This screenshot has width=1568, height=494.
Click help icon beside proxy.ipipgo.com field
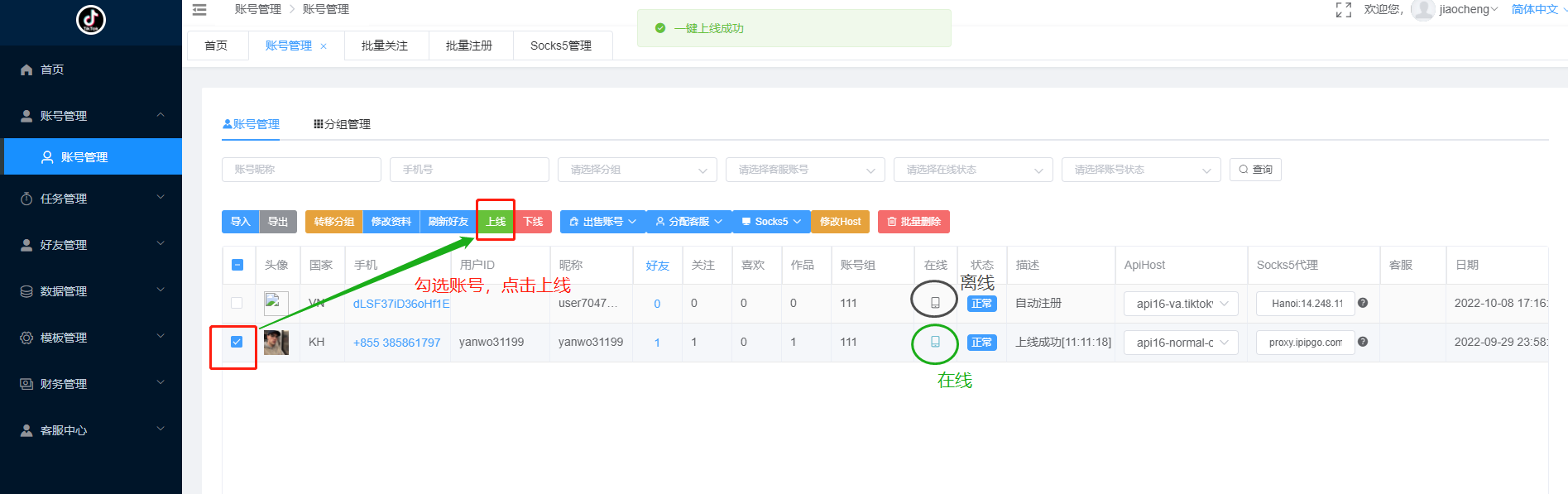[x=1363, y=342]
